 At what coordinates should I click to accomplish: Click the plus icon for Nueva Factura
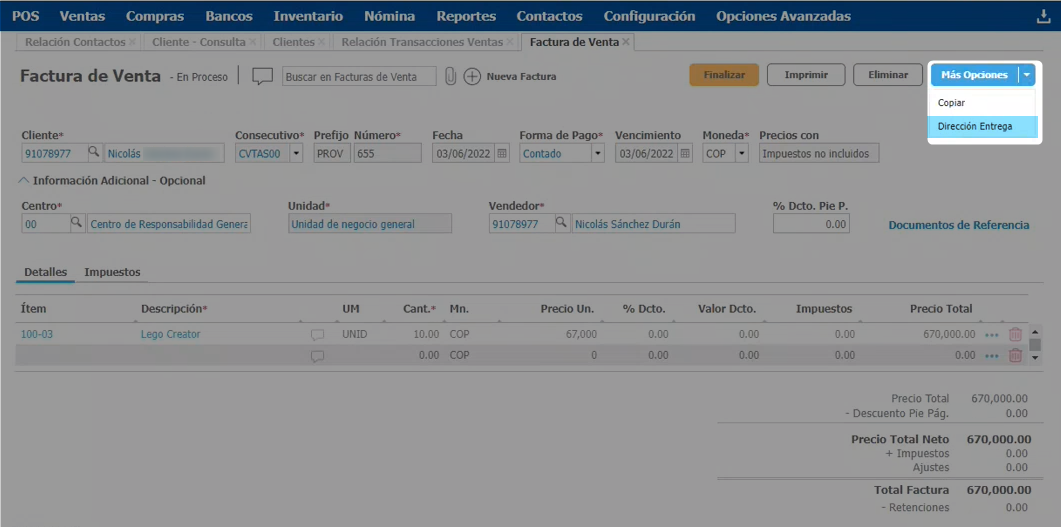[x=472, y=76]
